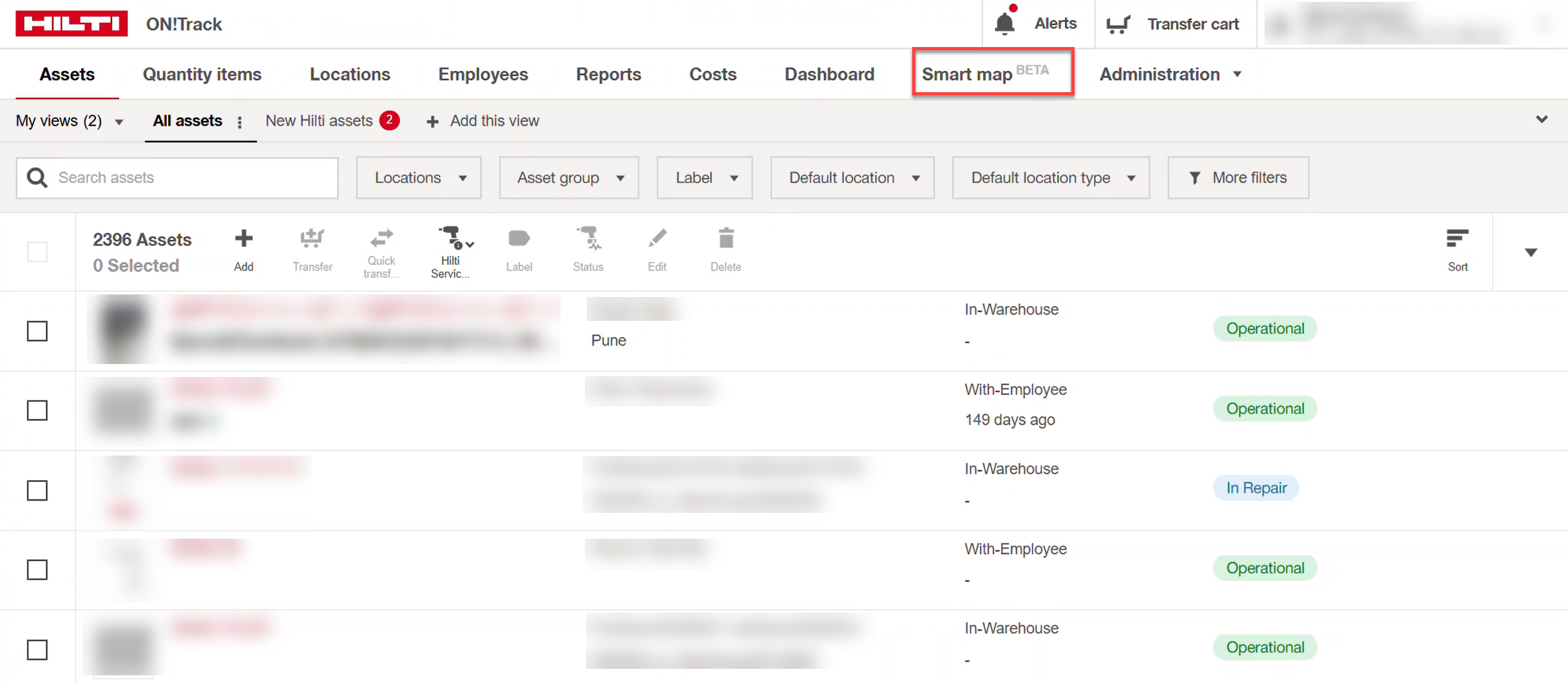The width and height of the screenshot is (1568, 683).
Task: Click the In Repair status badge
Action: 1256,488
